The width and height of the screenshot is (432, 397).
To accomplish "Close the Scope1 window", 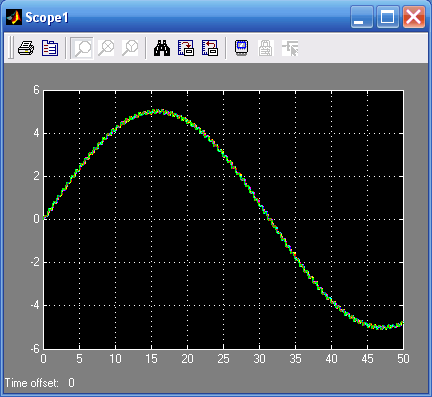I will [414, 17].
